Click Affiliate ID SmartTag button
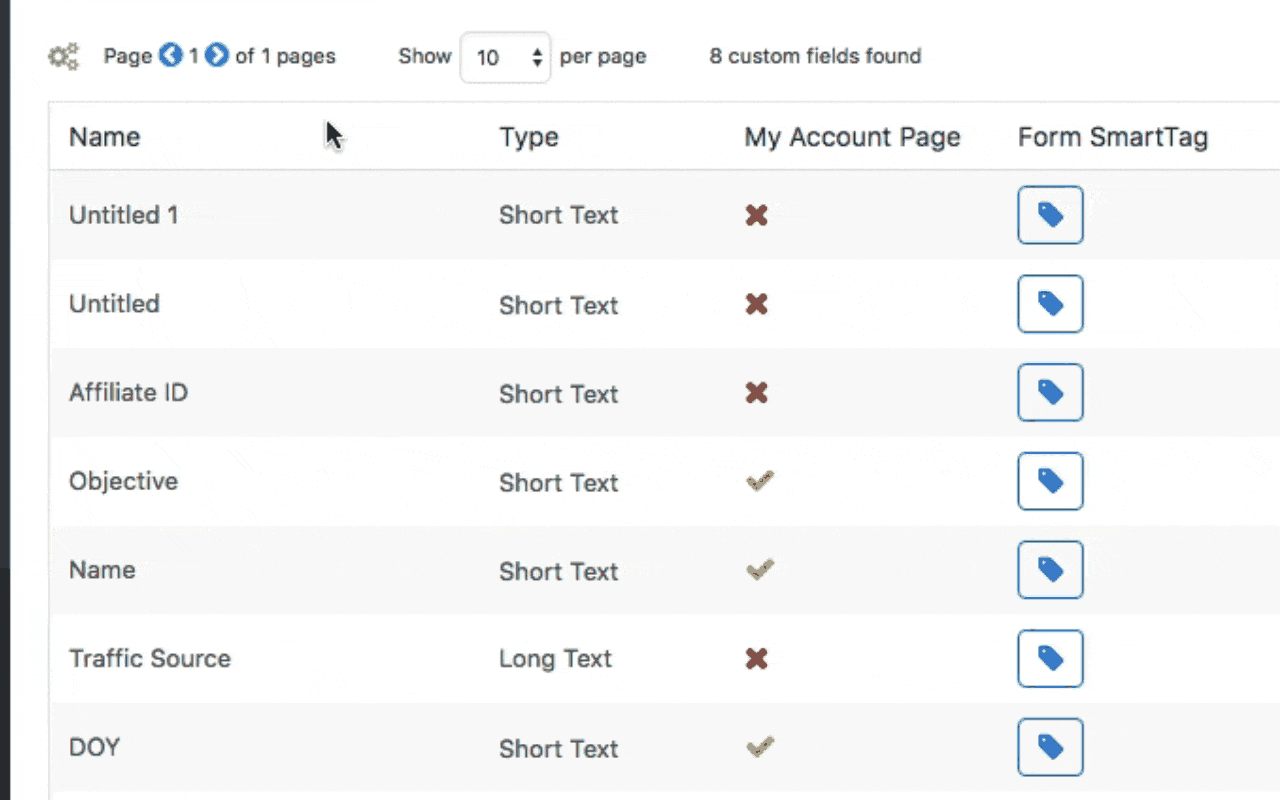Image resolution: width=1280 pixels, height=800 pixels. 1050,393
